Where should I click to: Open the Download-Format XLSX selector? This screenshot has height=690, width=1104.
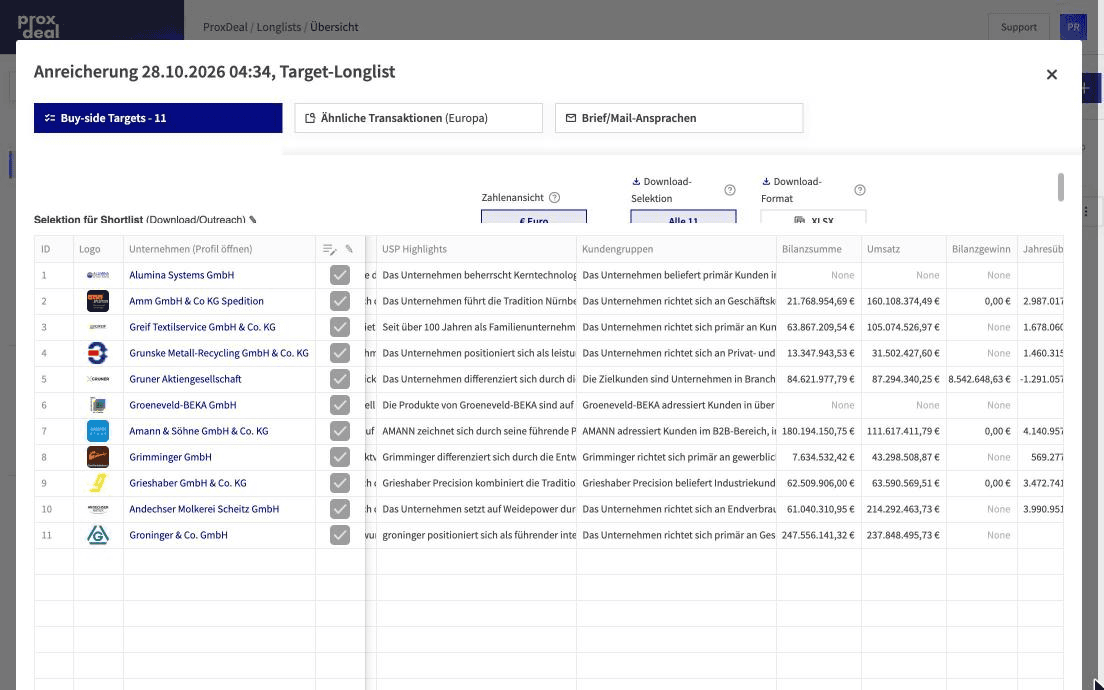[x=813, y=217]
